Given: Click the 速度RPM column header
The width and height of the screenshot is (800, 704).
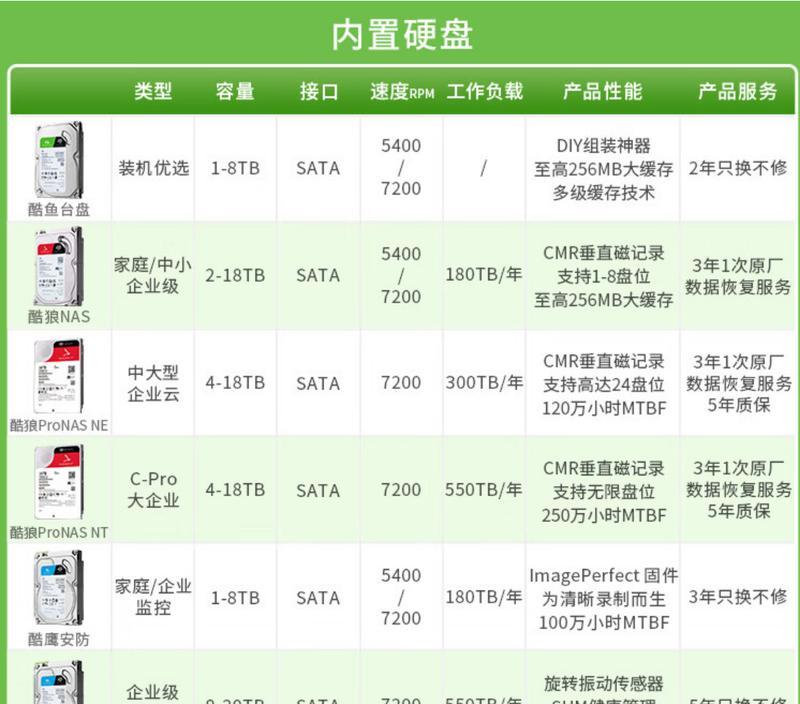Looking at the screenshot, I should coord(402,92).
